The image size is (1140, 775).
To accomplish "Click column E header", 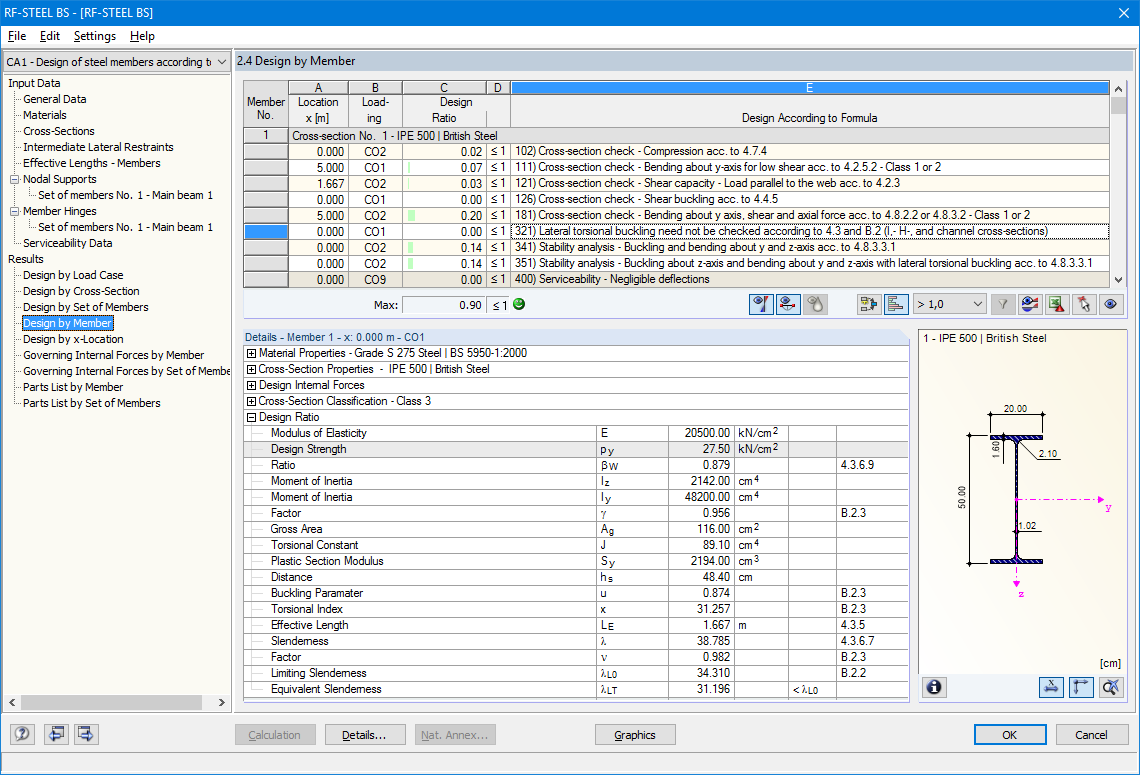I will [x=810, y=87].
